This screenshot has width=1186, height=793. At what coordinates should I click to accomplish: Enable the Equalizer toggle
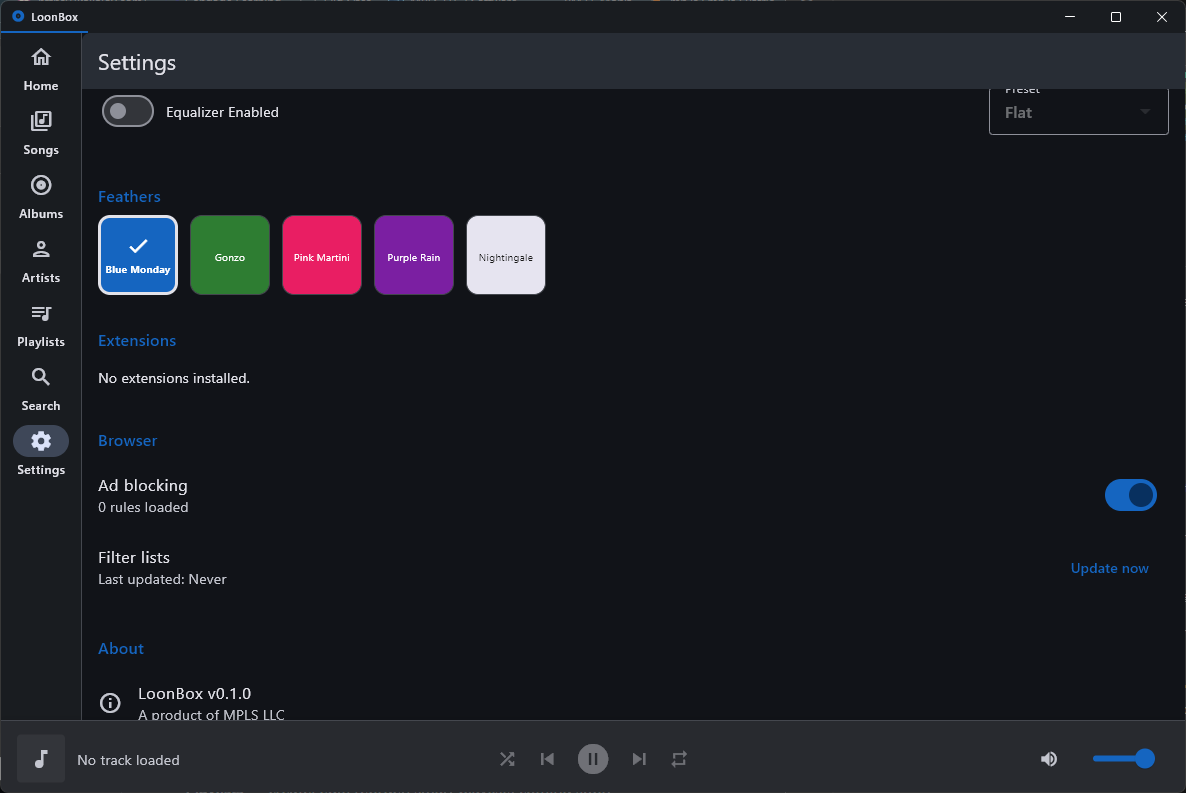(127, 111)
